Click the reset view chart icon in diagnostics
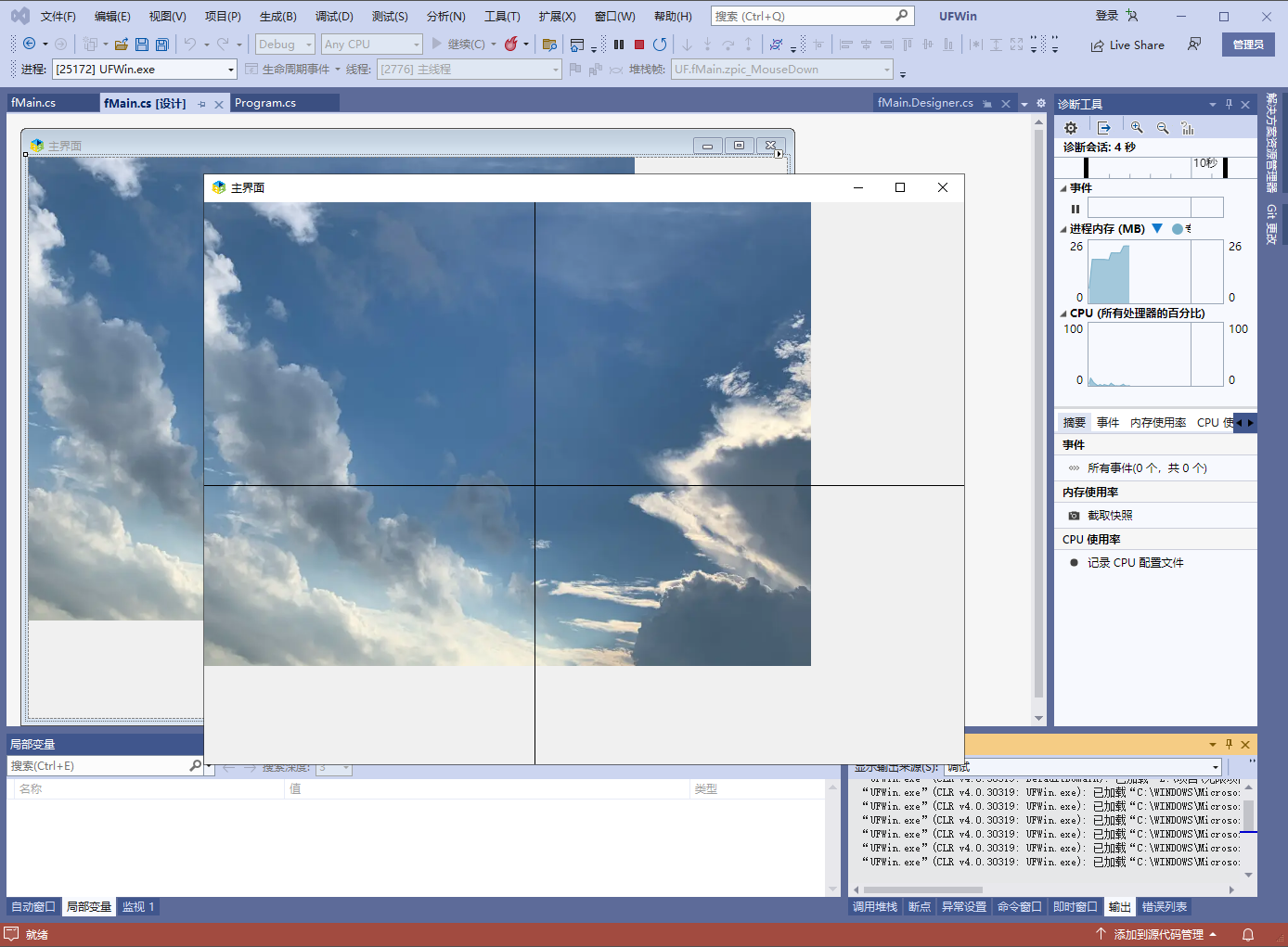1288x947 pixels. pyautogui.click(x=1188, y=128)
